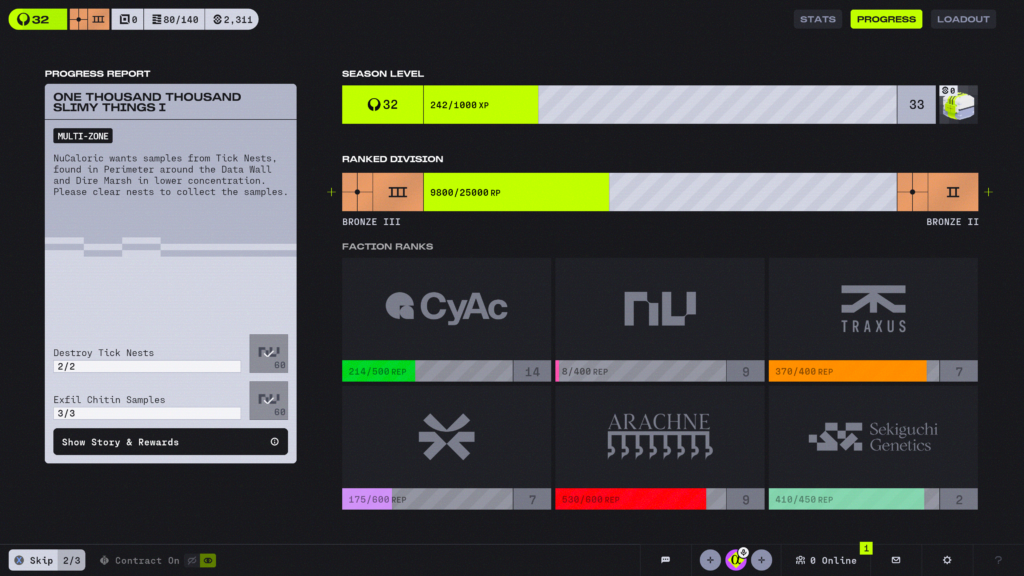Open the mail inbox icon
The height and width of the screenshot is (576, 1024).
[x=896, y=560]
